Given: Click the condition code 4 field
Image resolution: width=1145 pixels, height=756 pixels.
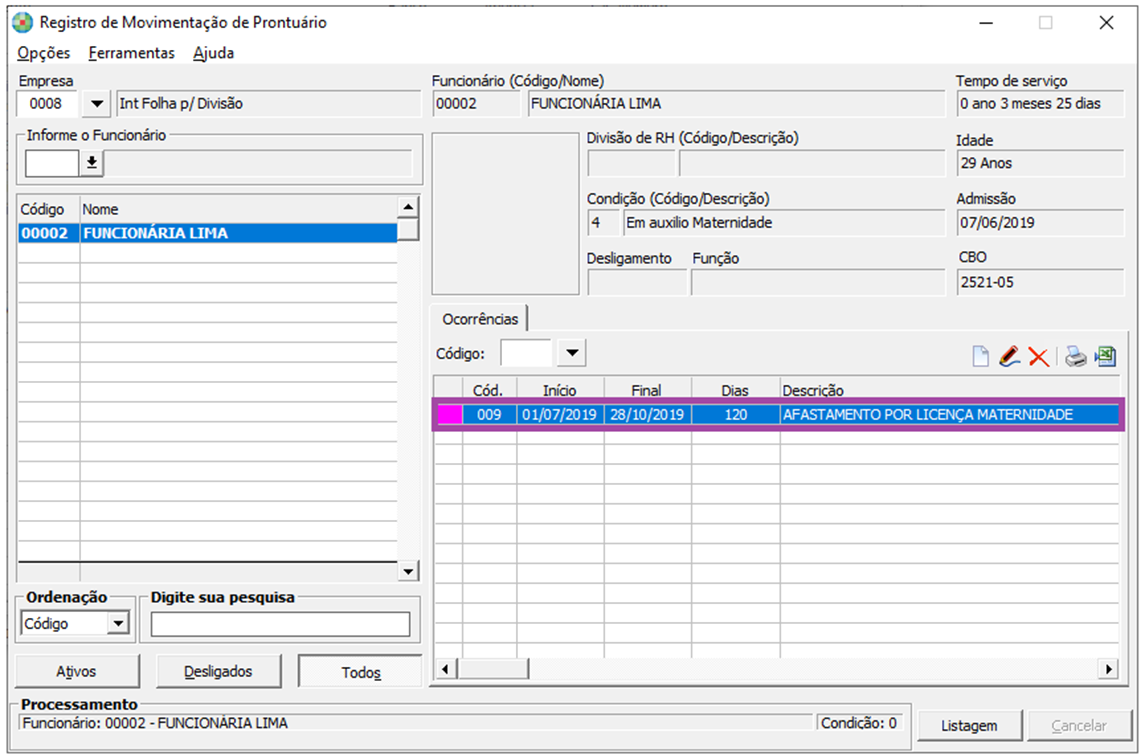Looking at the screenshot, I should tap(603, 223).
